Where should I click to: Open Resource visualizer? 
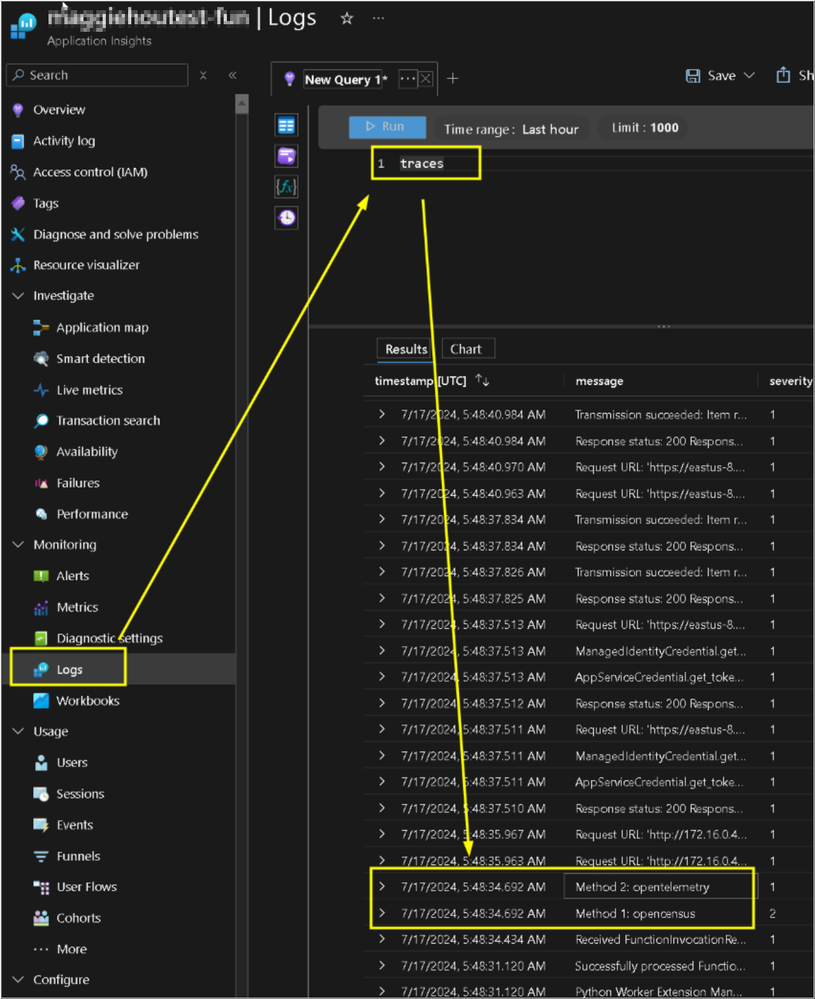click(x=86, y=265)
